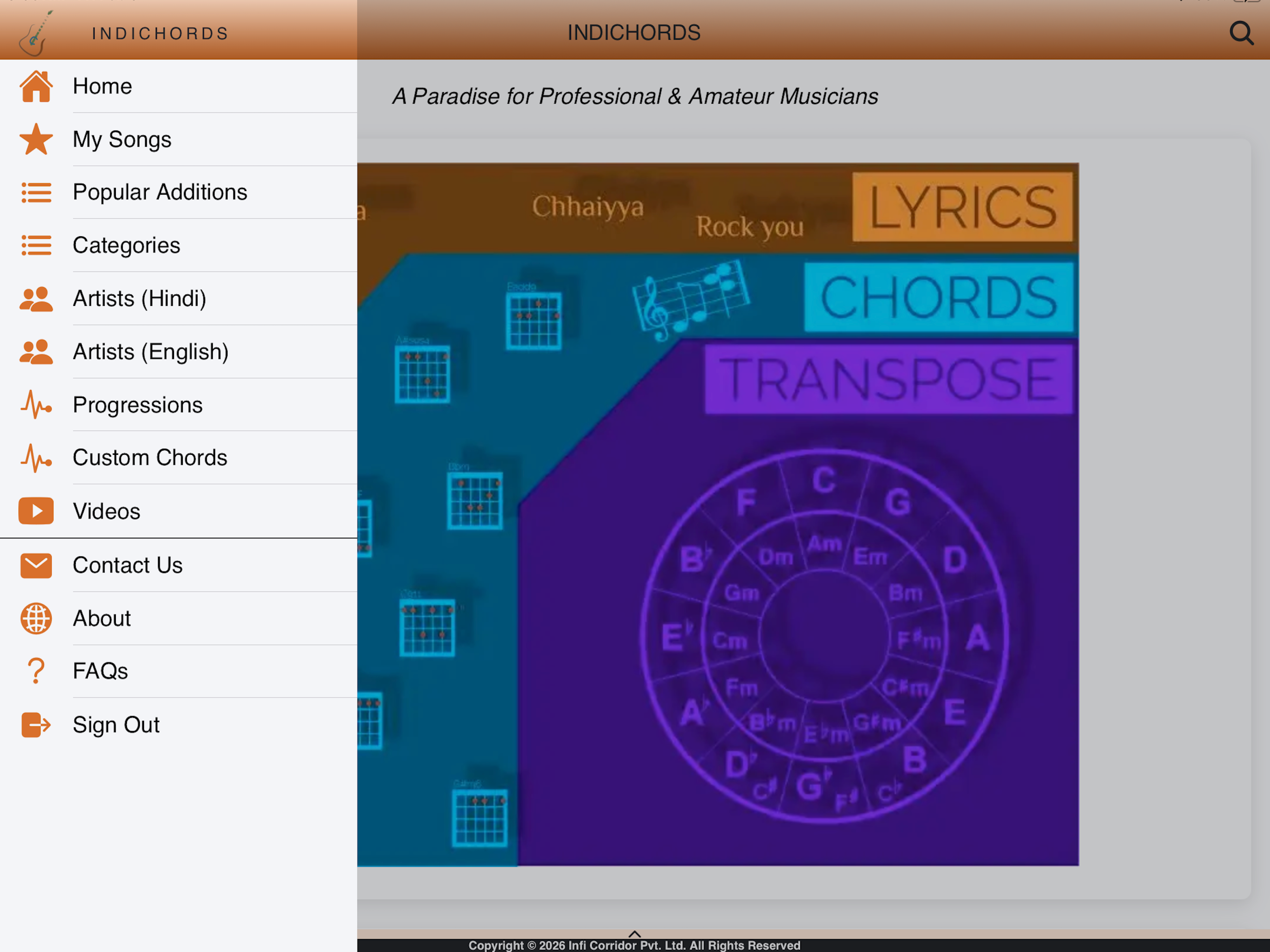The height and width of the screenshot is (952, 1270).
Task: Open My Songs from the sidebar
Action: tap(179, 139)
